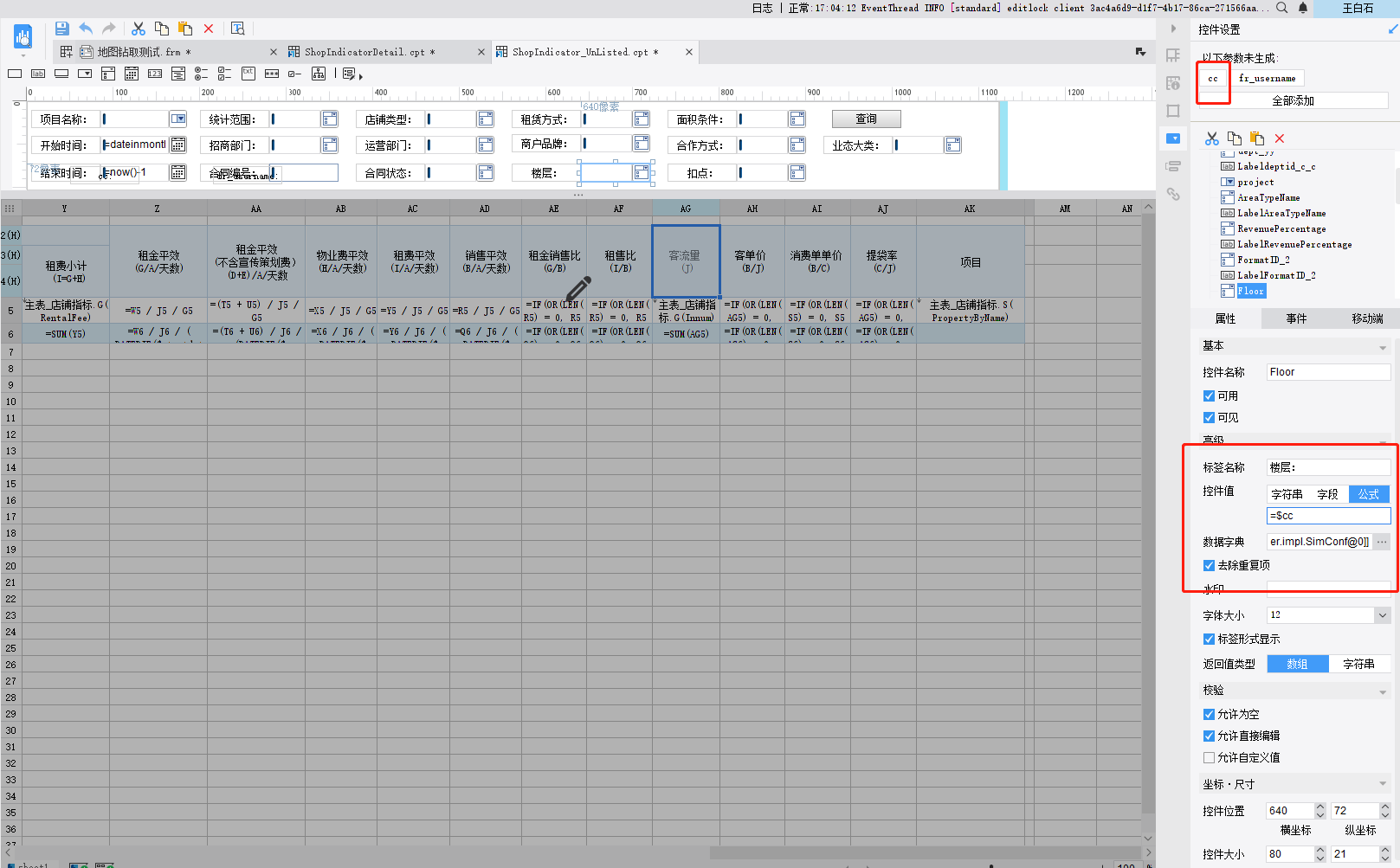This screenshot has width=1400, height=868.
Task: Click the 查询 query button
Action: tap(866, 119)
